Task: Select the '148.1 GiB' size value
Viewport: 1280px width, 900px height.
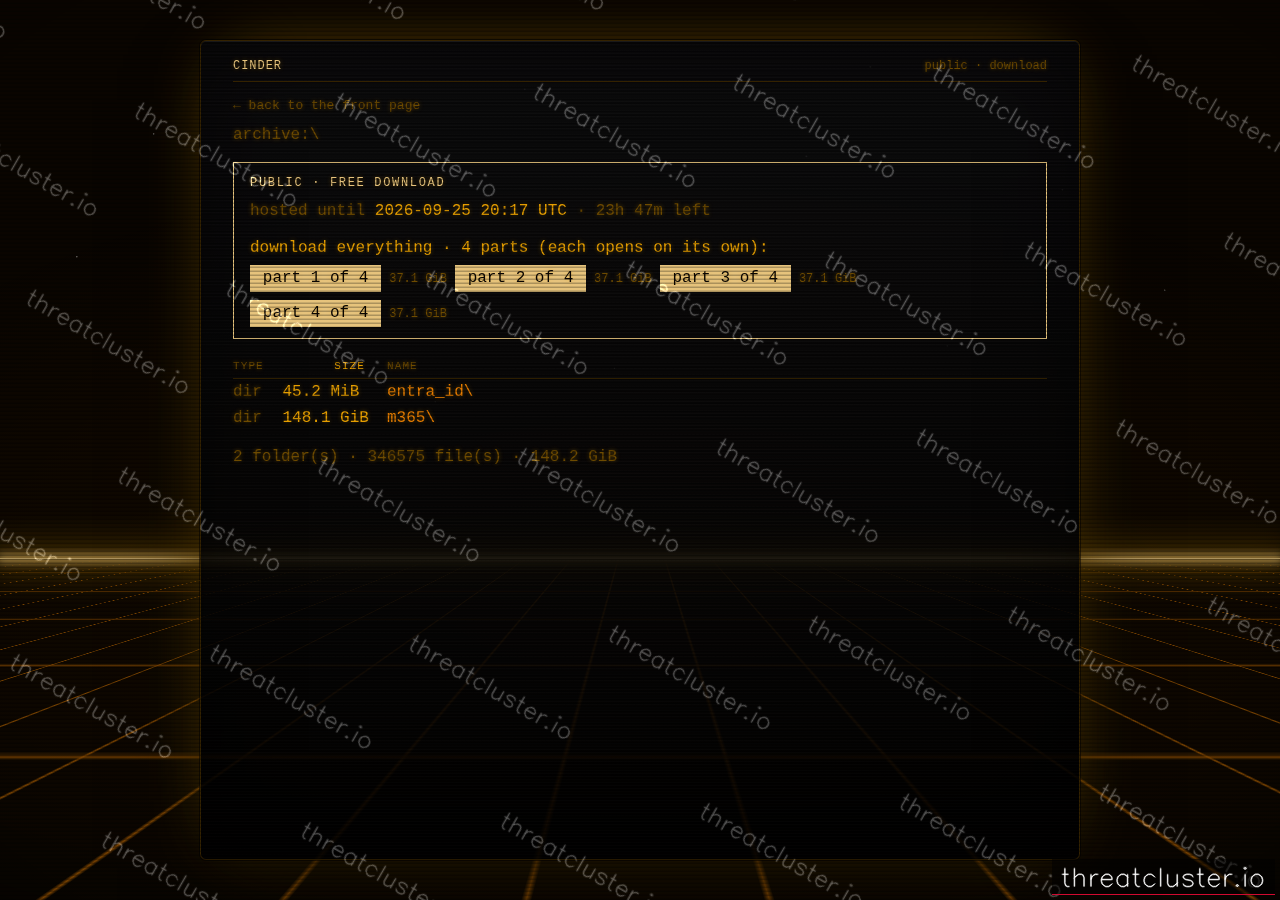Action: tap(325, 417)
